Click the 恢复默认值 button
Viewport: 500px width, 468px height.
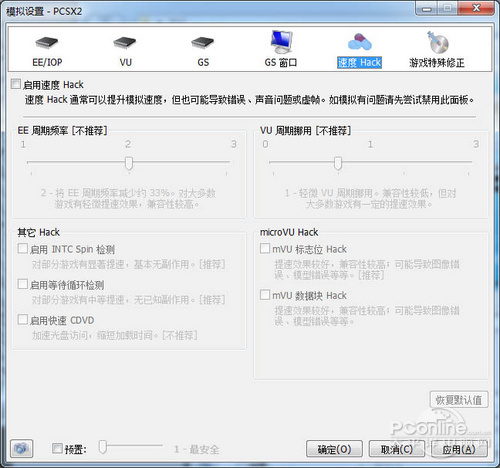pyautogui.click(x=459, y=400)
